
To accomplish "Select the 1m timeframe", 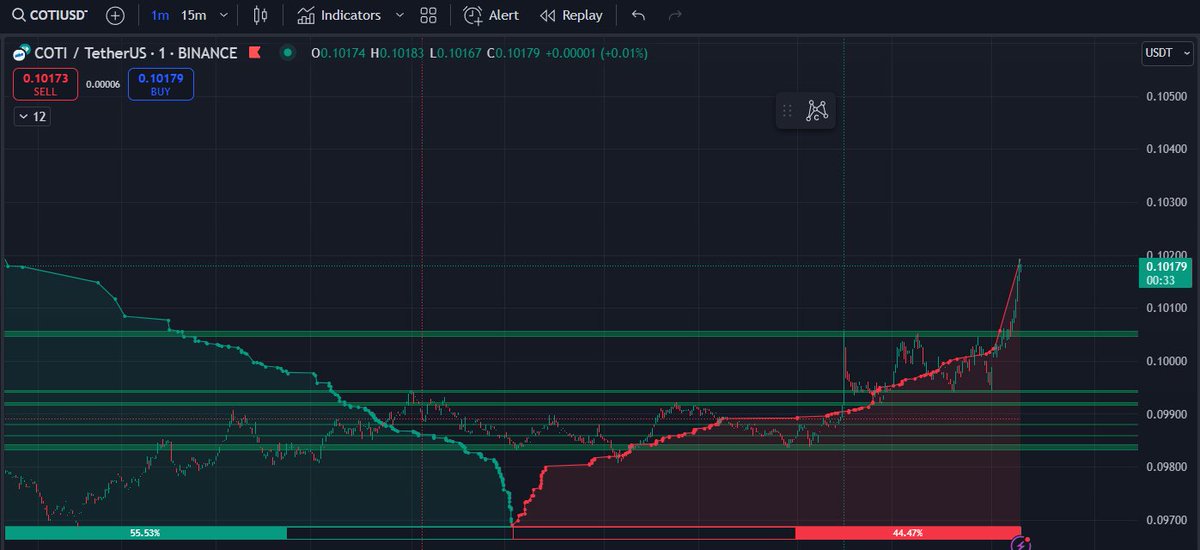I will tap(160, 15).
